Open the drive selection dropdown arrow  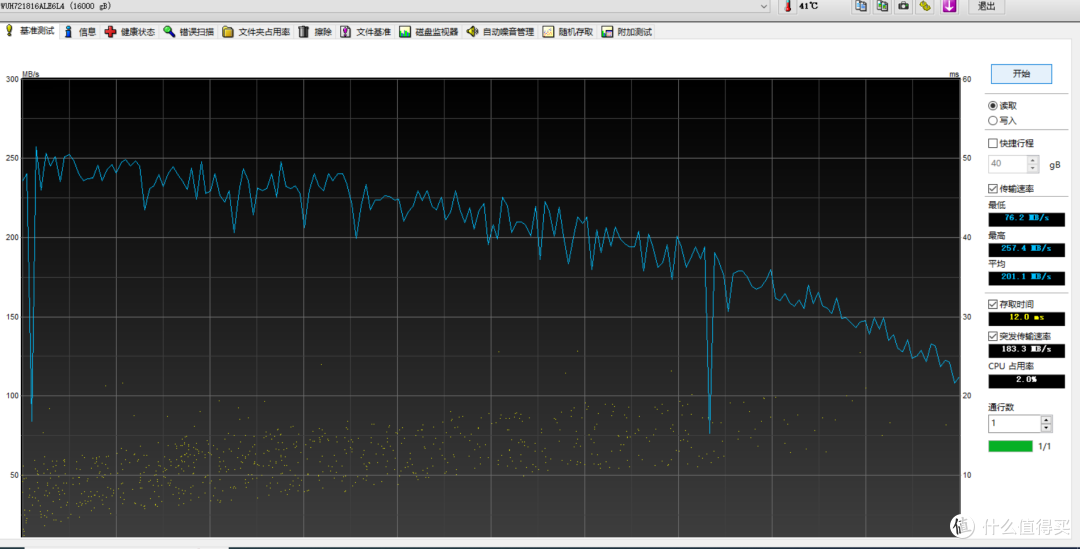tap(764, 6)
